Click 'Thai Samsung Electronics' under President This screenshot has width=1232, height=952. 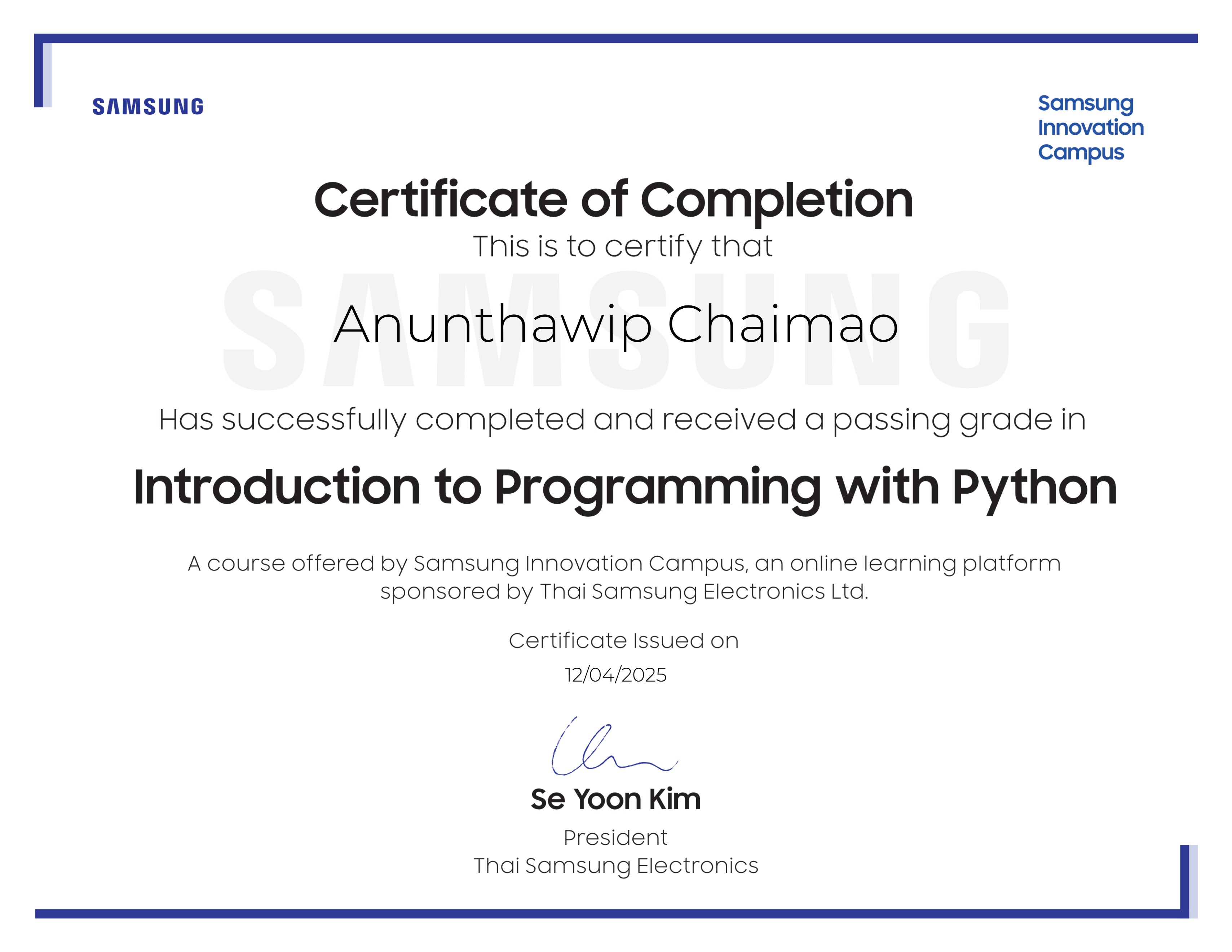[615, 866]
